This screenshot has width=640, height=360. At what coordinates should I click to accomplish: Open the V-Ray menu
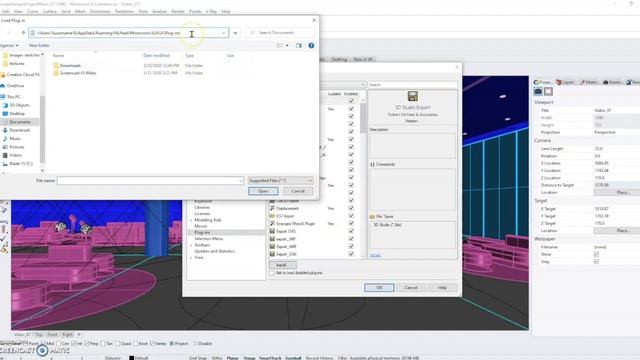coord(211,11)
